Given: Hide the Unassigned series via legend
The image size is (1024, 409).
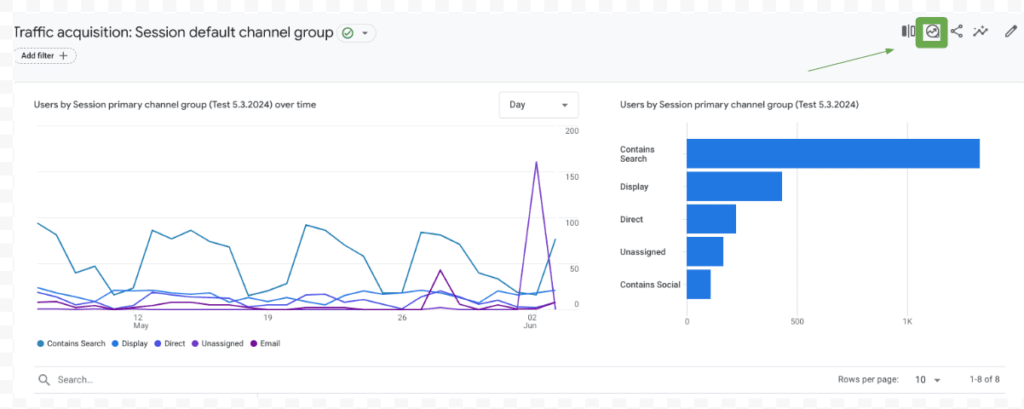Looking at the screenshot, I should point(217,343).
